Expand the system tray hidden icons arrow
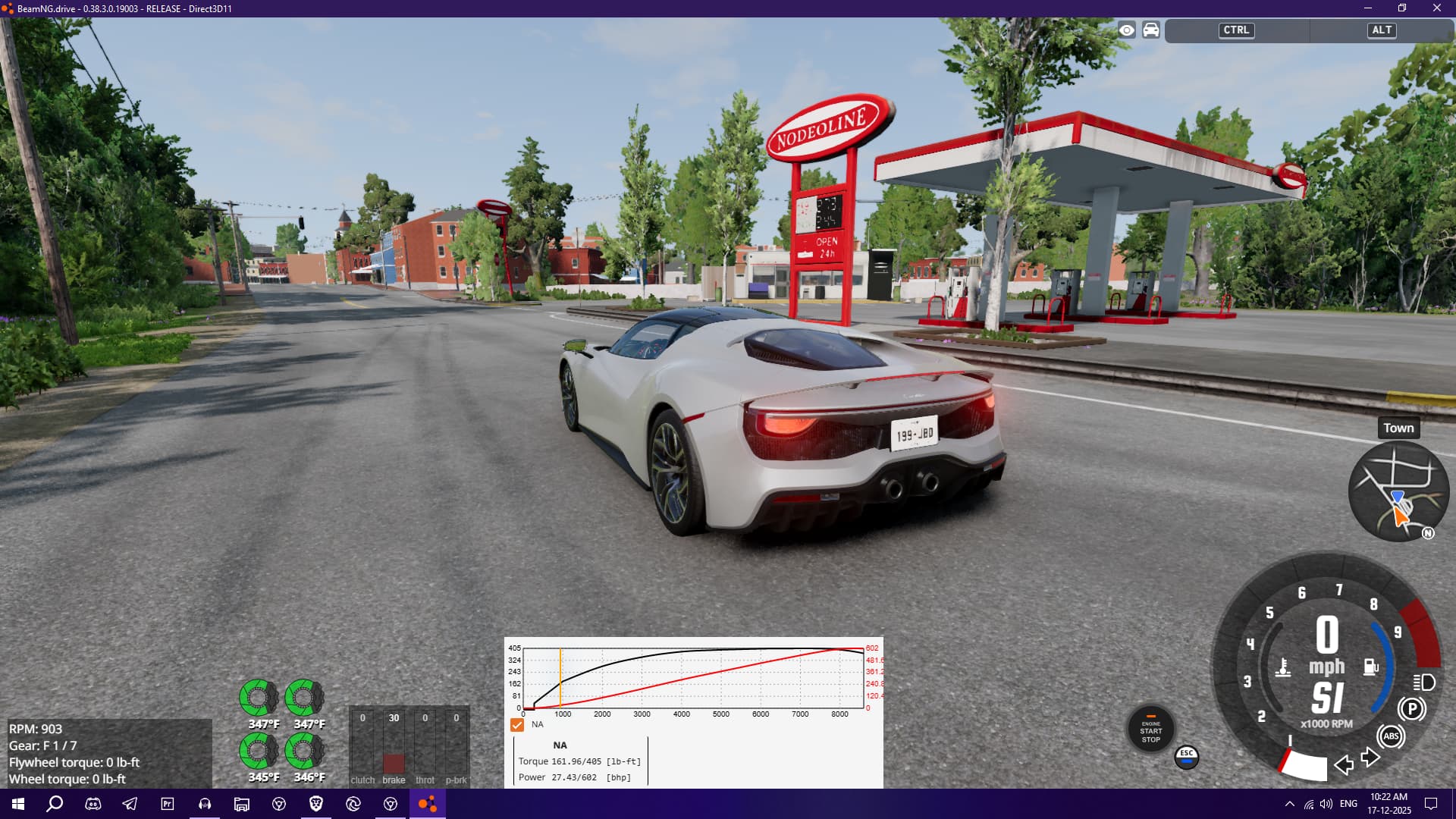 1289,804
